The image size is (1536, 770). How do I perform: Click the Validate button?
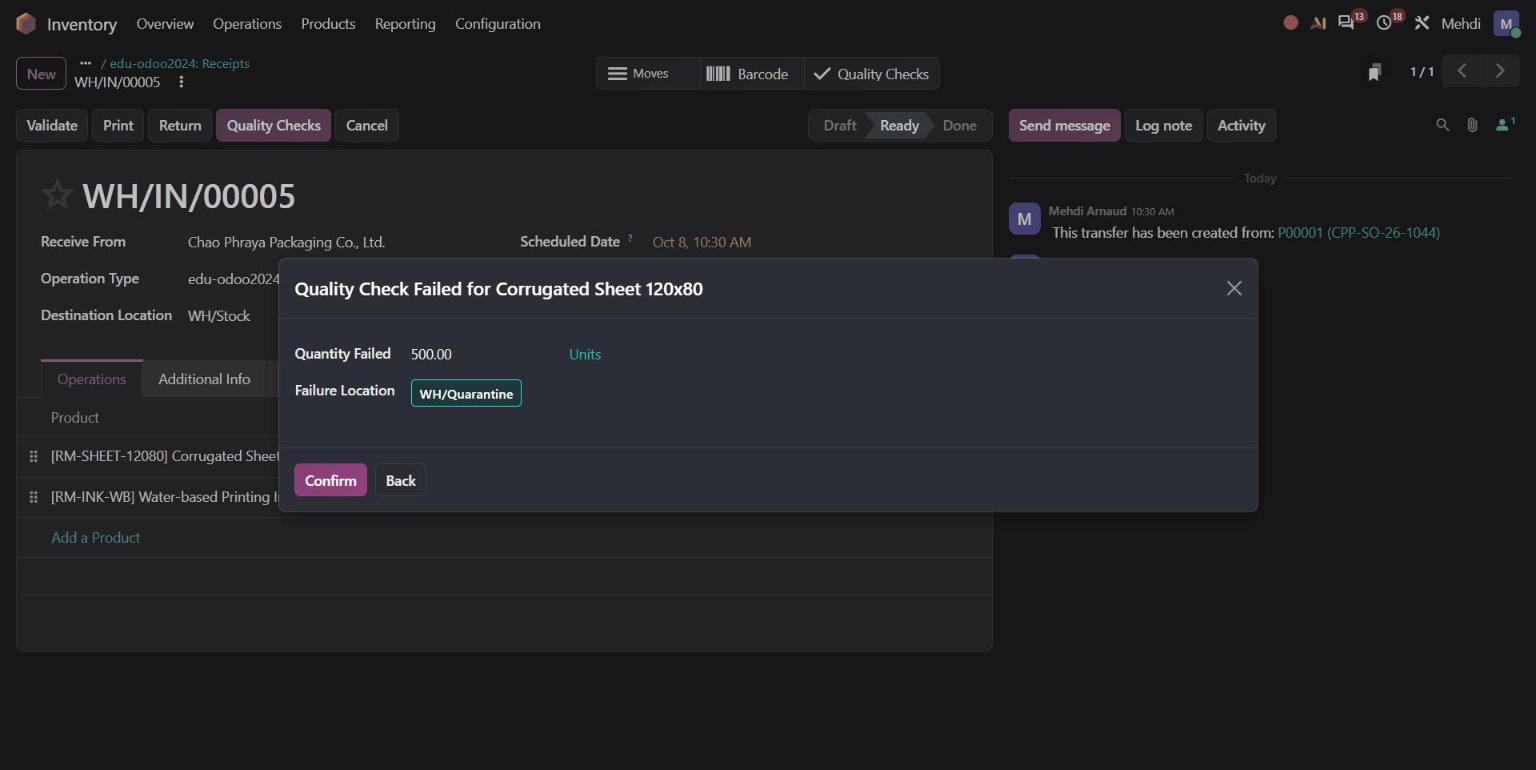pos(52,125)
